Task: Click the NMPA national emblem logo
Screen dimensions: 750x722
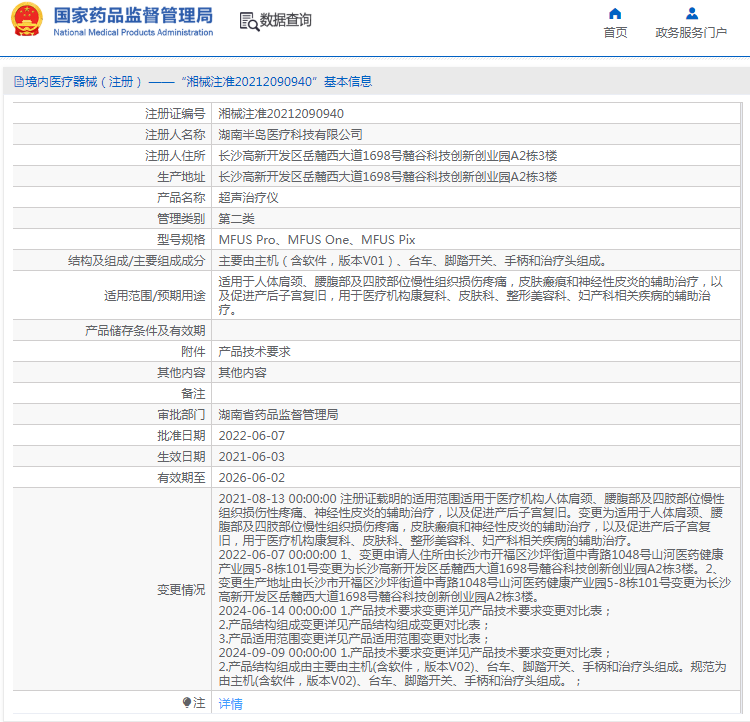Action: coord(27,20)
